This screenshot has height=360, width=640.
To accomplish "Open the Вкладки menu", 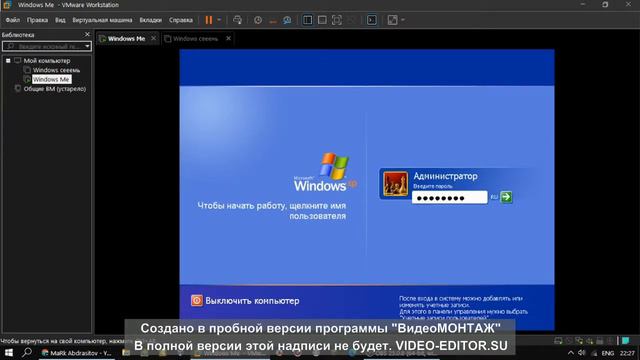I will click(x=151, y=20).
